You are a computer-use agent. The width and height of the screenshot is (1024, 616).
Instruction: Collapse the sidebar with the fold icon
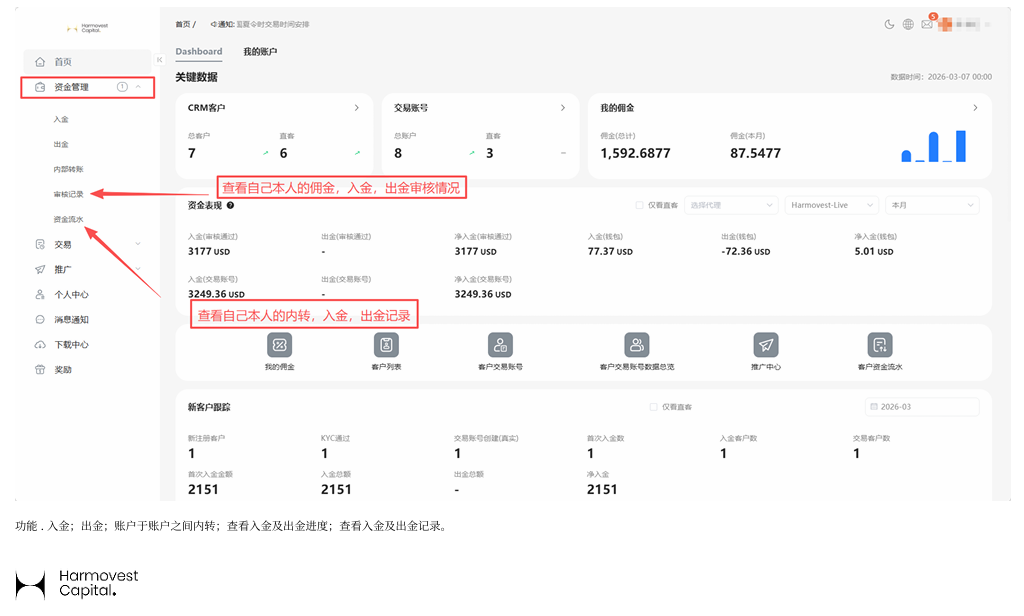coord(159,59)
